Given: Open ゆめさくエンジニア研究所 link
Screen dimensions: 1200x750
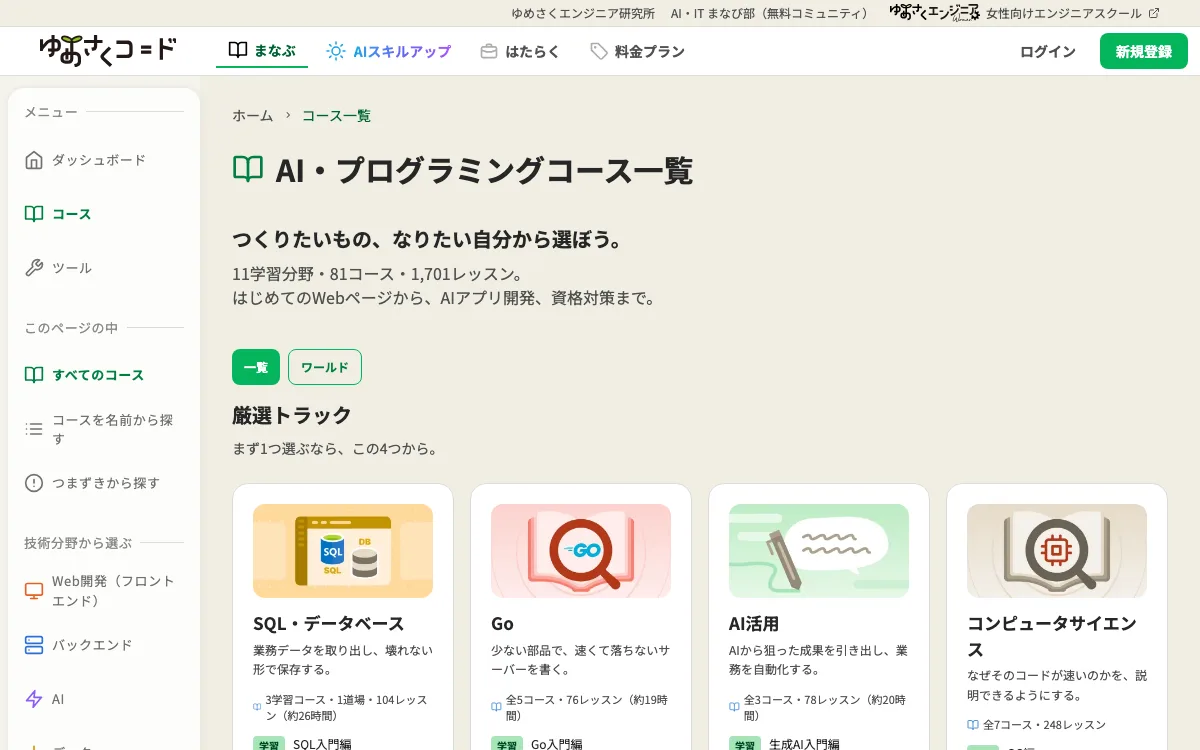Looking at the screenshot, I should tap(583, 13).
